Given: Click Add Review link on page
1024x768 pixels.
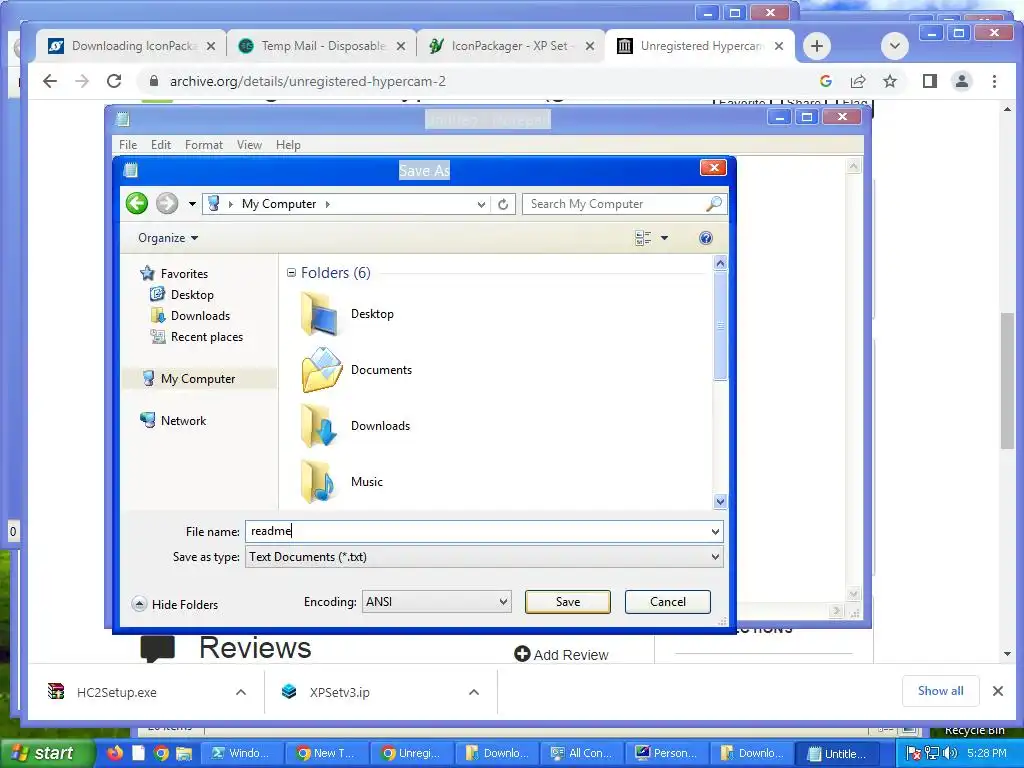Looking at the screenshot, I should pyautogui.click(x=562, y=654).
